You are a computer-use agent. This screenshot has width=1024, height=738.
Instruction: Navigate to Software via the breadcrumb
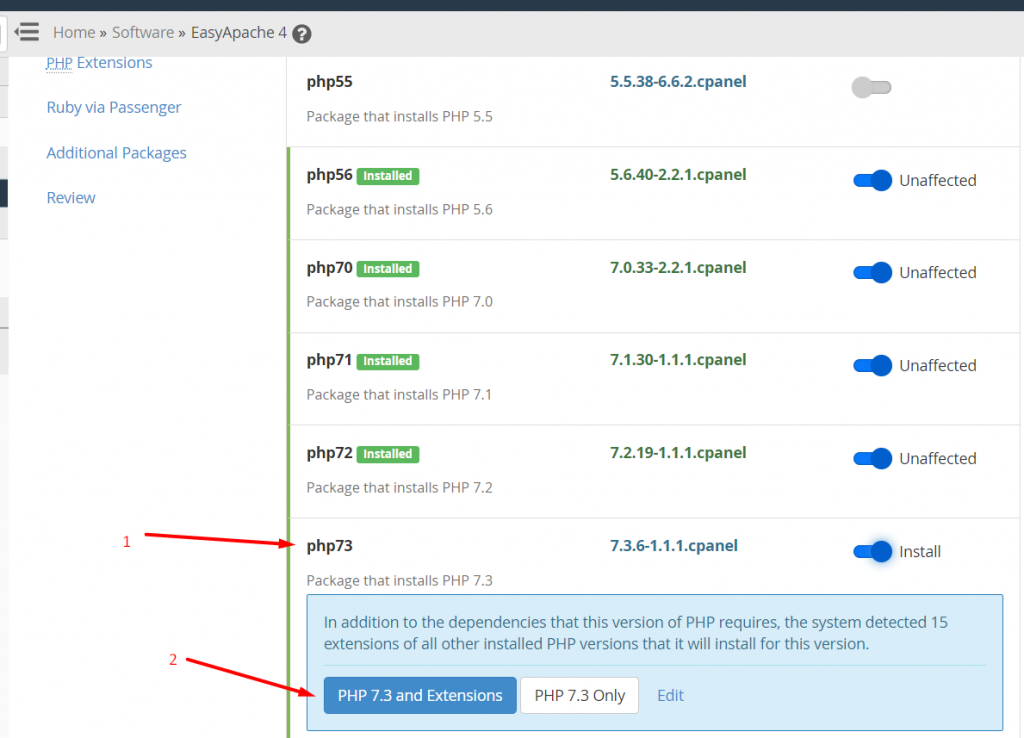(x=143, y=32)
